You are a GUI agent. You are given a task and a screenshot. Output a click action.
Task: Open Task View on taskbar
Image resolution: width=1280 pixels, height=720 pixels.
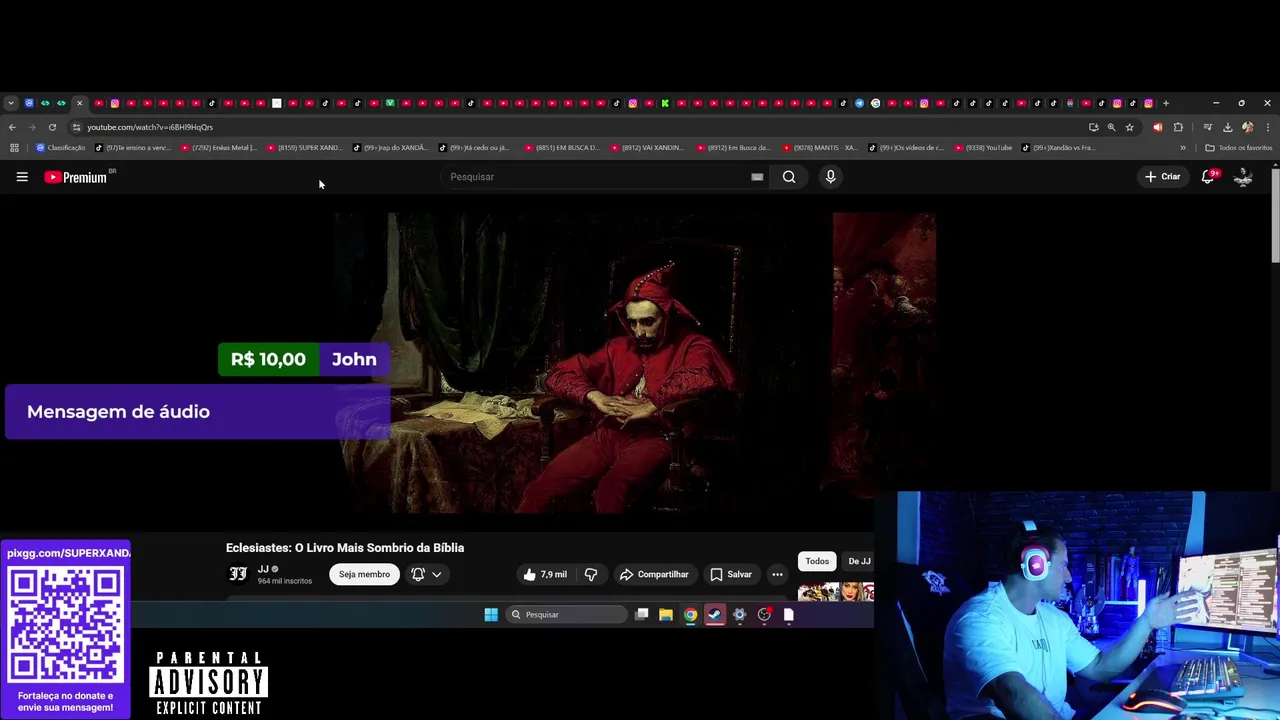(641, 615)
